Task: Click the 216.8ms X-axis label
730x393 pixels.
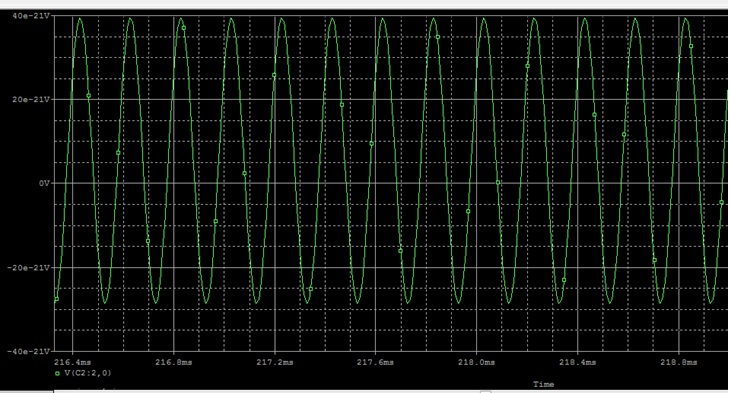Action: [x=174, y=362]
